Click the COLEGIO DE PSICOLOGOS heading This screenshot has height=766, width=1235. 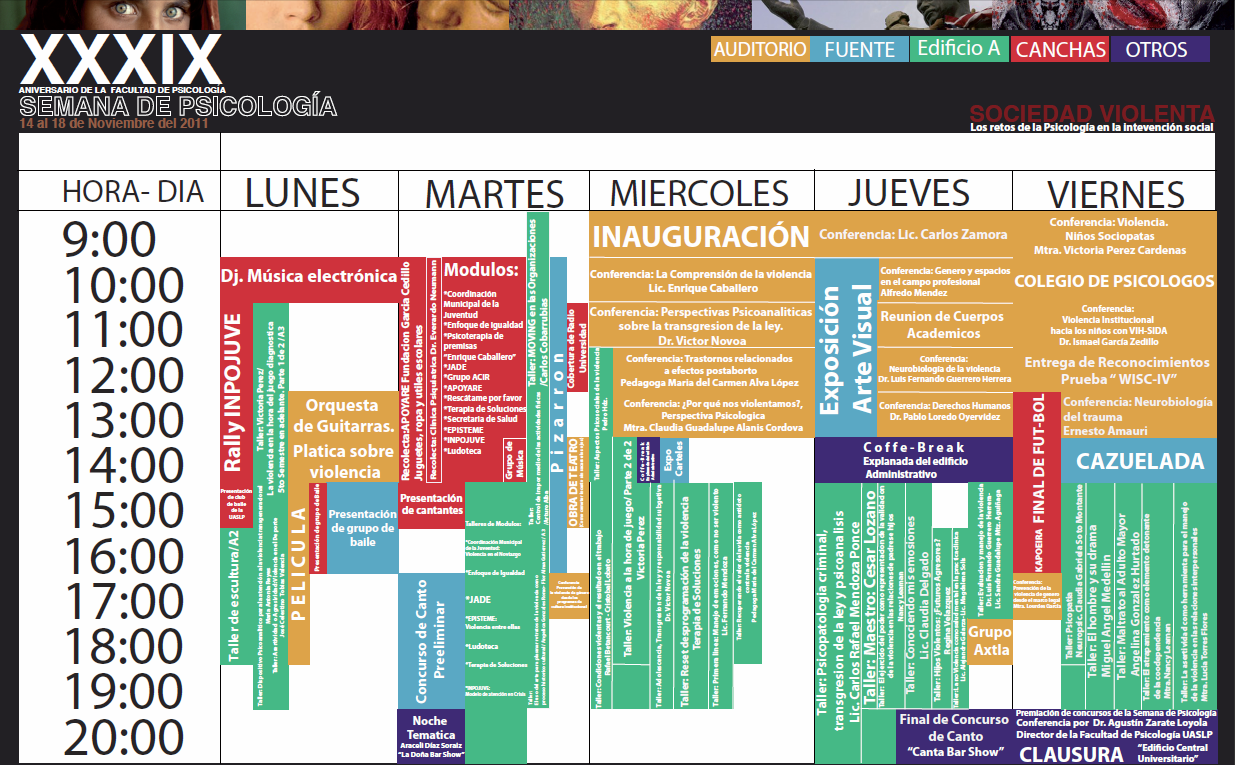tap(1115, 281)
